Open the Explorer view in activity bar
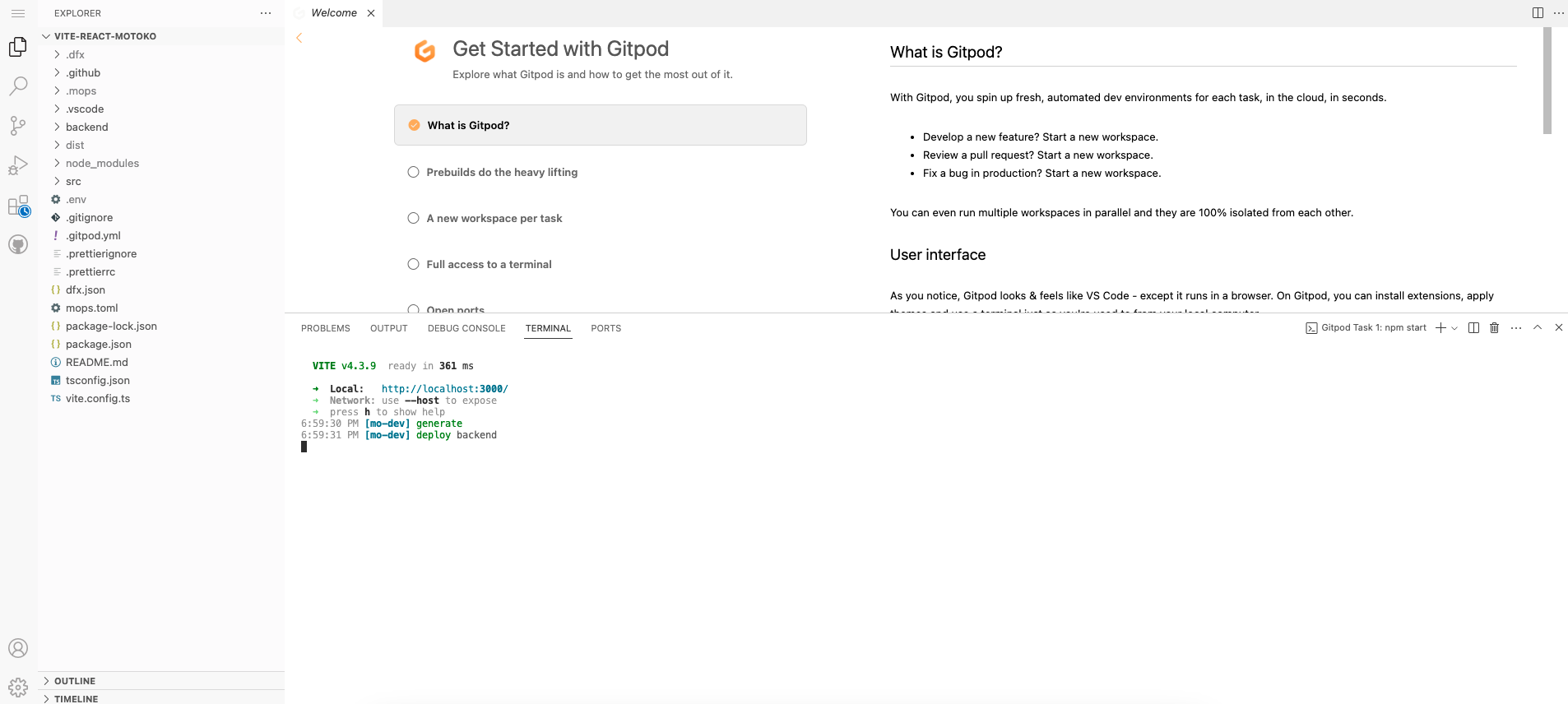 18,47
